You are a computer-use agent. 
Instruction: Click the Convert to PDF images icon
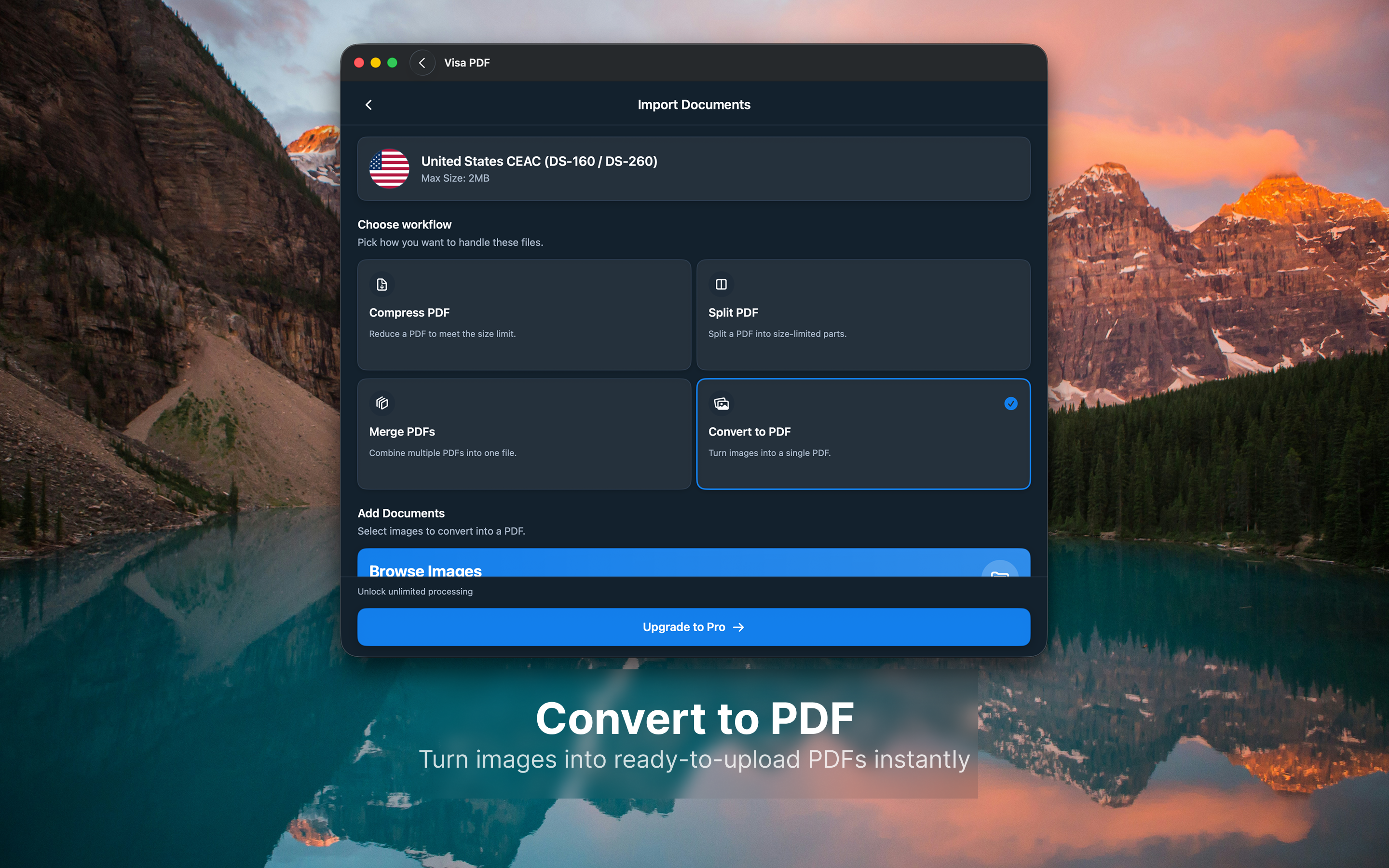(722, 403)
